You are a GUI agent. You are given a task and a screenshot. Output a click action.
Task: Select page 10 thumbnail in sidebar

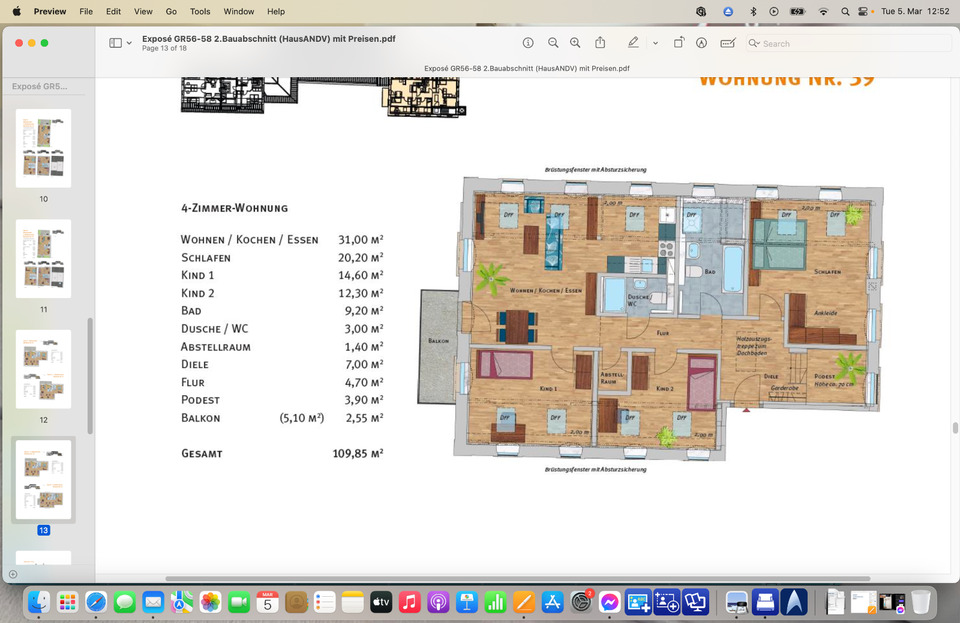tap(44, 148)
